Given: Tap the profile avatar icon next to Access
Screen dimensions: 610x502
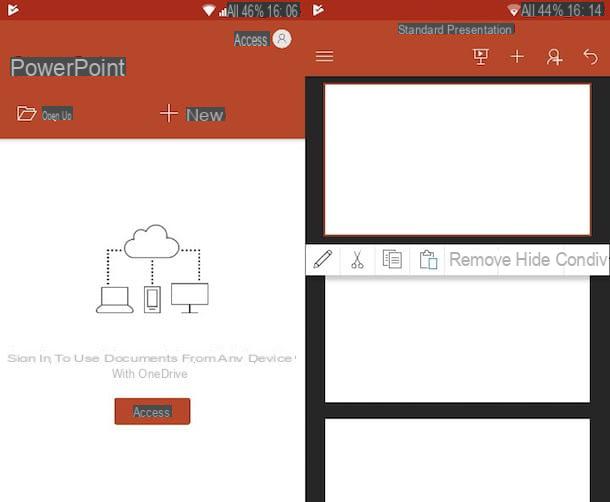Looking at the screenshot, I should (282, 39).
